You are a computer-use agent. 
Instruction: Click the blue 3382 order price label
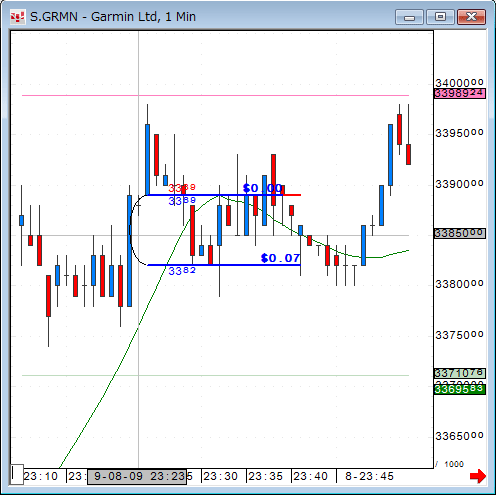(x=182, y=271)
